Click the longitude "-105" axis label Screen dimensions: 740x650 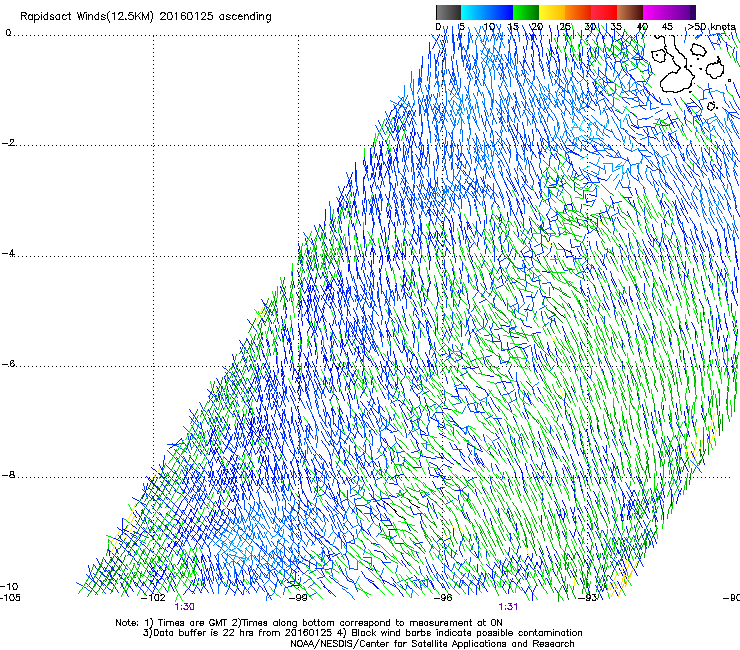coord(10,598)
